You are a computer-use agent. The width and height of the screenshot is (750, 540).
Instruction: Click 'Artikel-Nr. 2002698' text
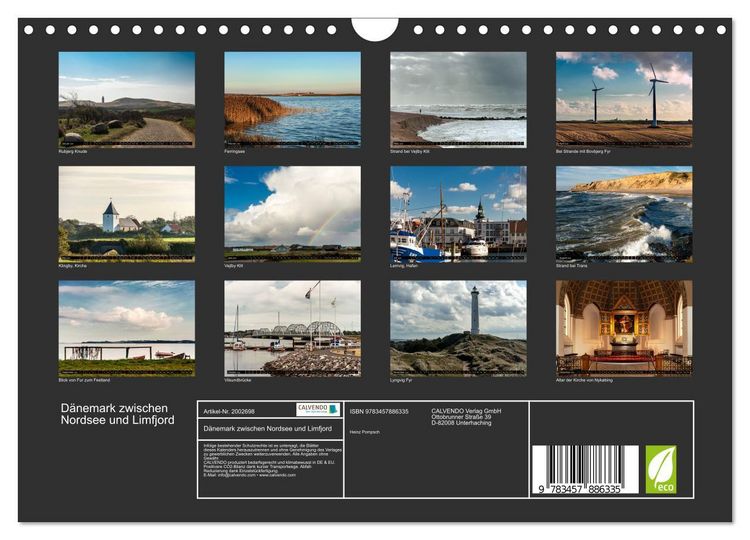pyautogui.click(x=229, y=411)
